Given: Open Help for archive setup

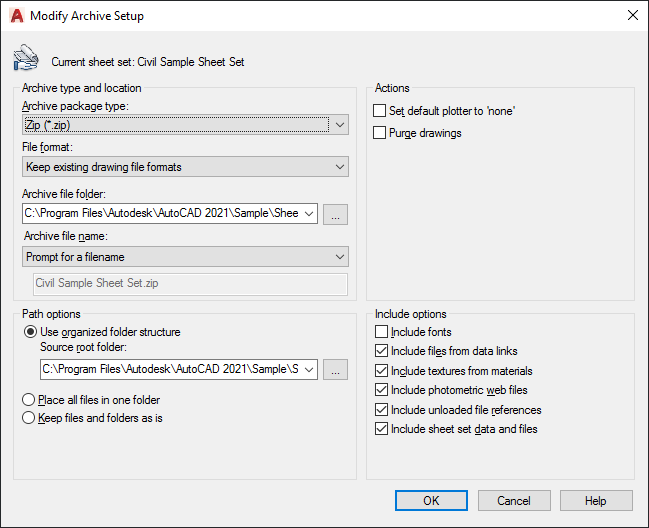Looking at the screenshot, I should [x=596, y=501].
